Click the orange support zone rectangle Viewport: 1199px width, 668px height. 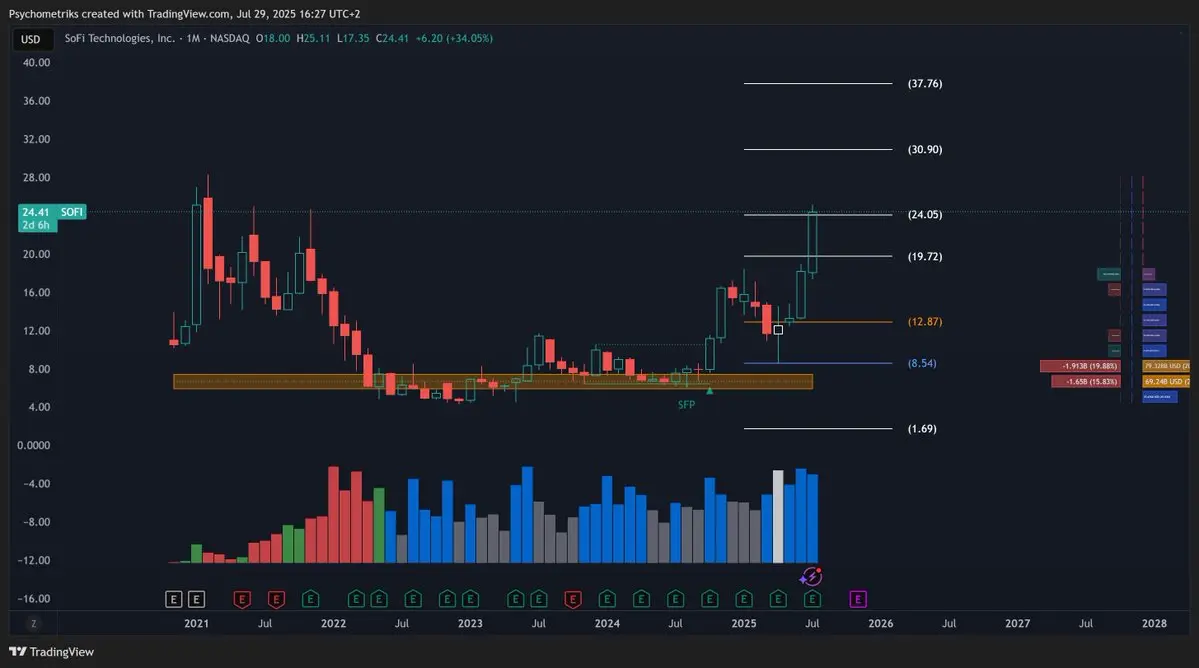492,381
